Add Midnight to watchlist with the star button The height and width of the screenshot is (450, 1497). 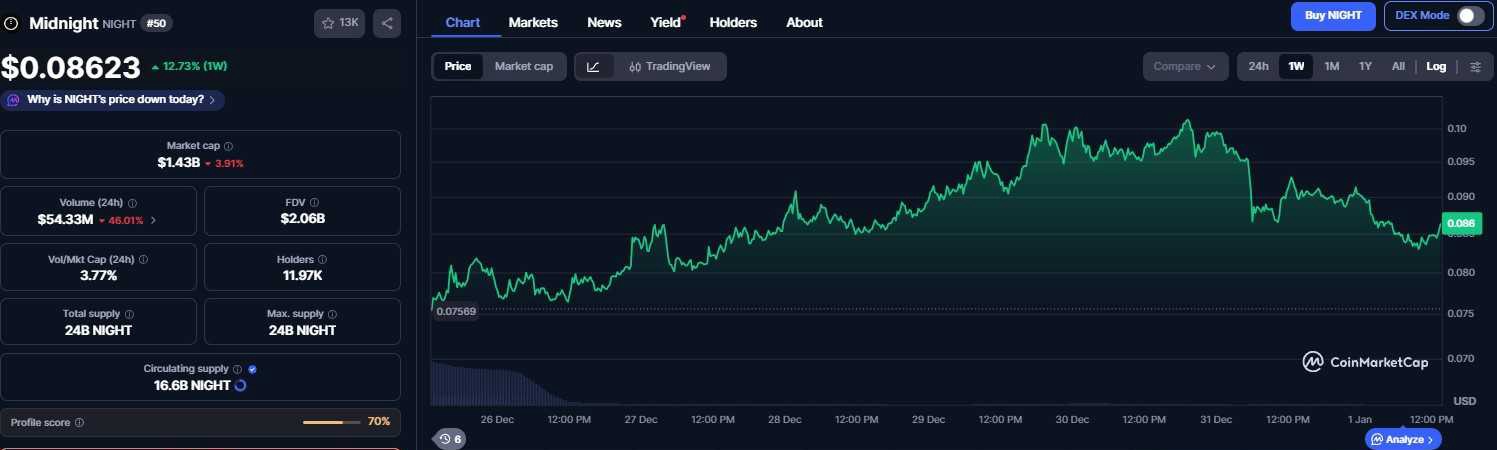(339, 22)
